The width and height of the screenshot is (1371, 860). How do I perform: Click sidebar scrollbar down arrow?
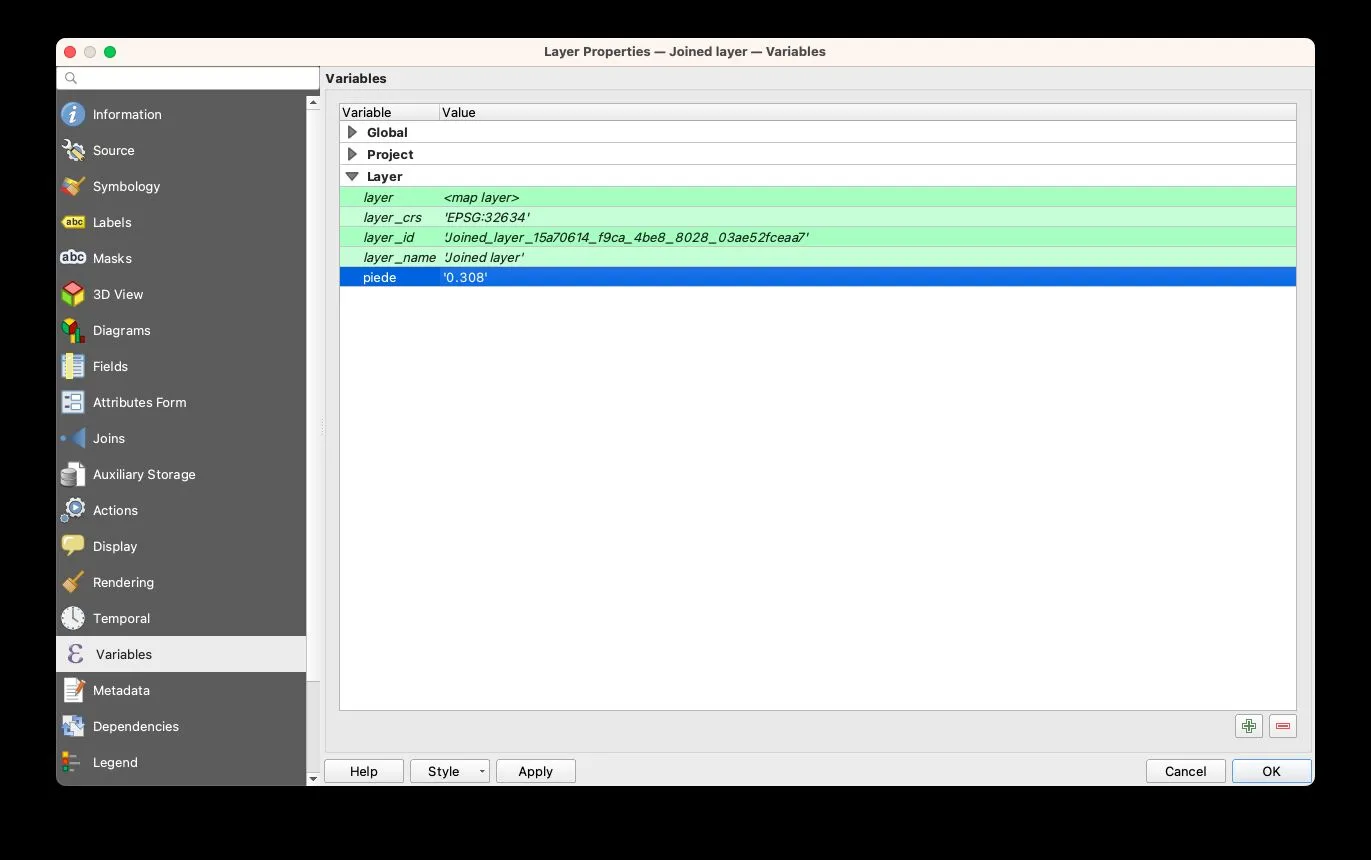coord(313,778)
